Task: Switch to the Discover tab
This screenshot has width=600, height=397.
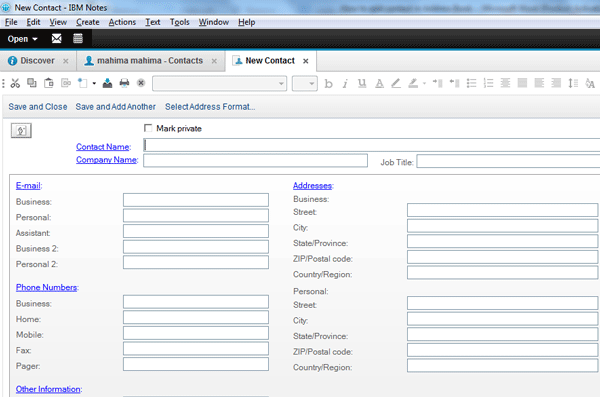Action: pyautogui.click(x=37, y=61)
